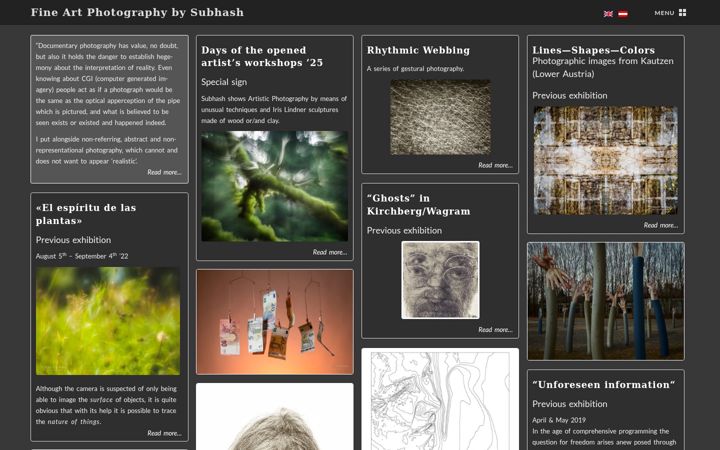Open Read more in Documentary photography statement card
The height and width of the screenshot is (450, 720).
164,172
